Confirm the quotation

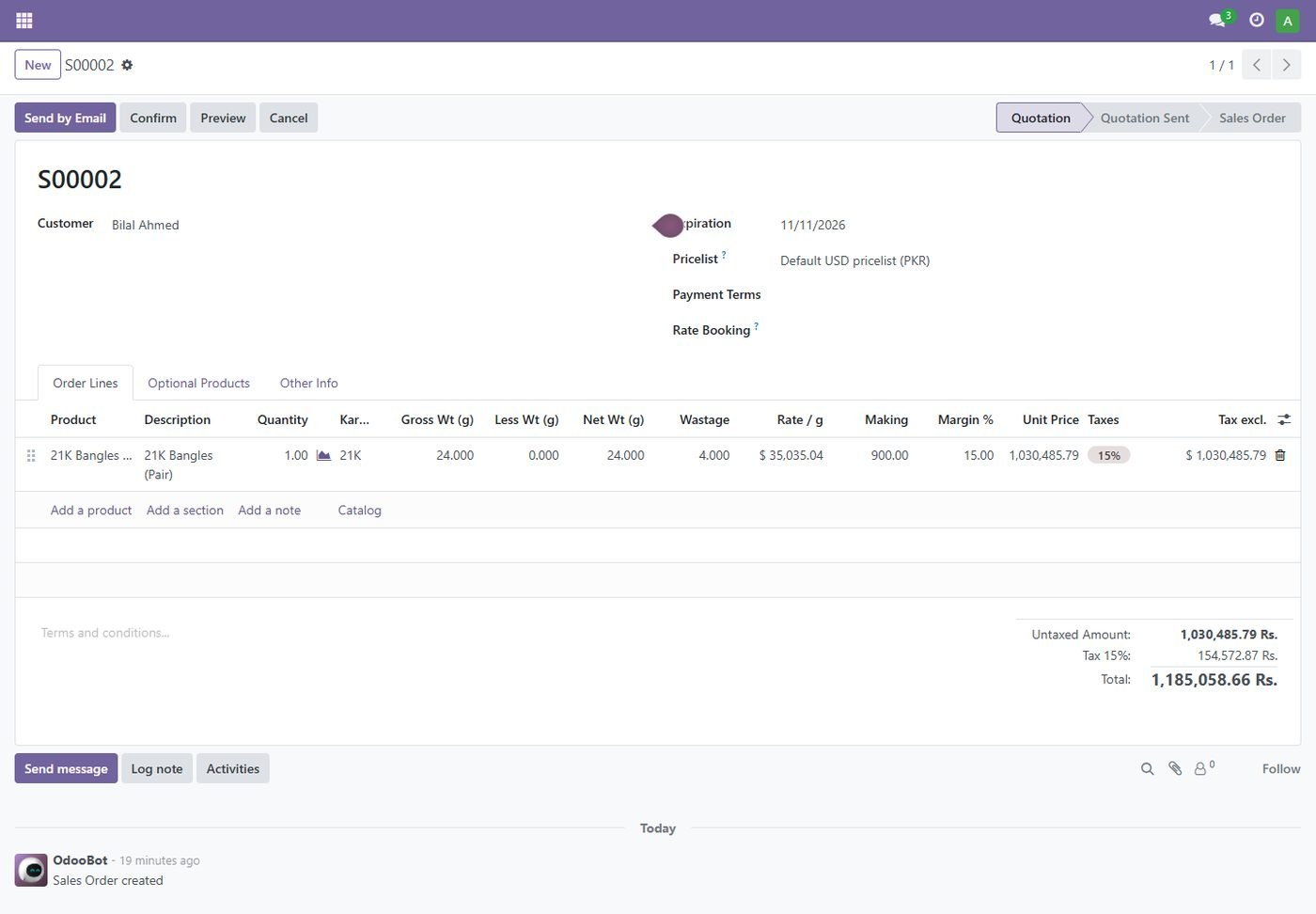153,118
